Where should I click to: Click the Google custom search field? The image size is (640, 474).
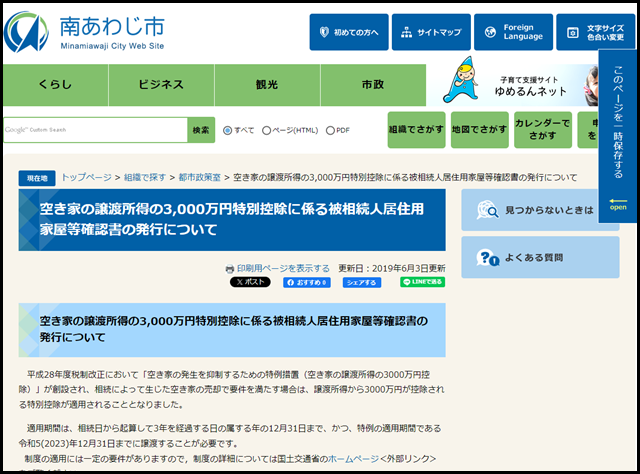96,130
